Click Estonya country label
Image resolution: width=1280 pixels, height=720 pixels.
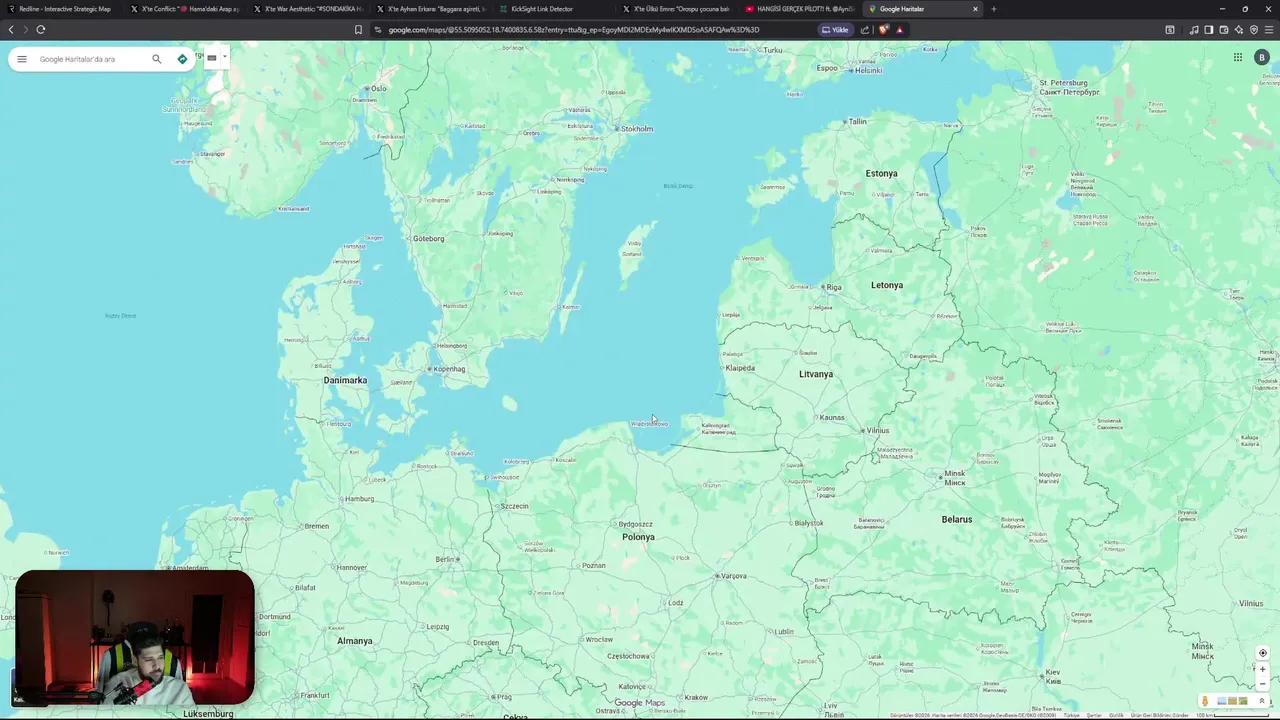click(882, 173)
